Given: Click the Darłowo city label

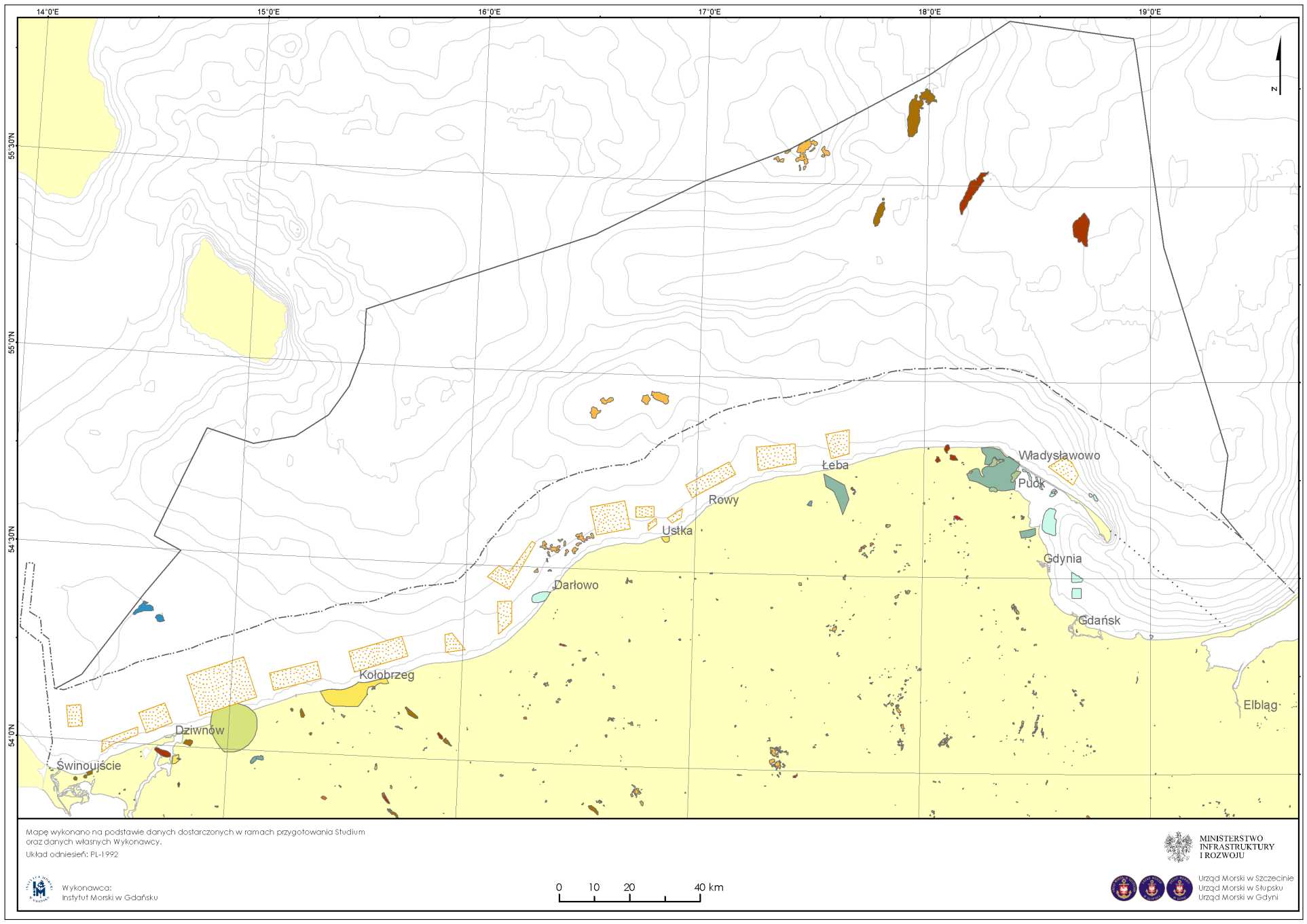Looking at the screenshot, I should tap(576, 585).
